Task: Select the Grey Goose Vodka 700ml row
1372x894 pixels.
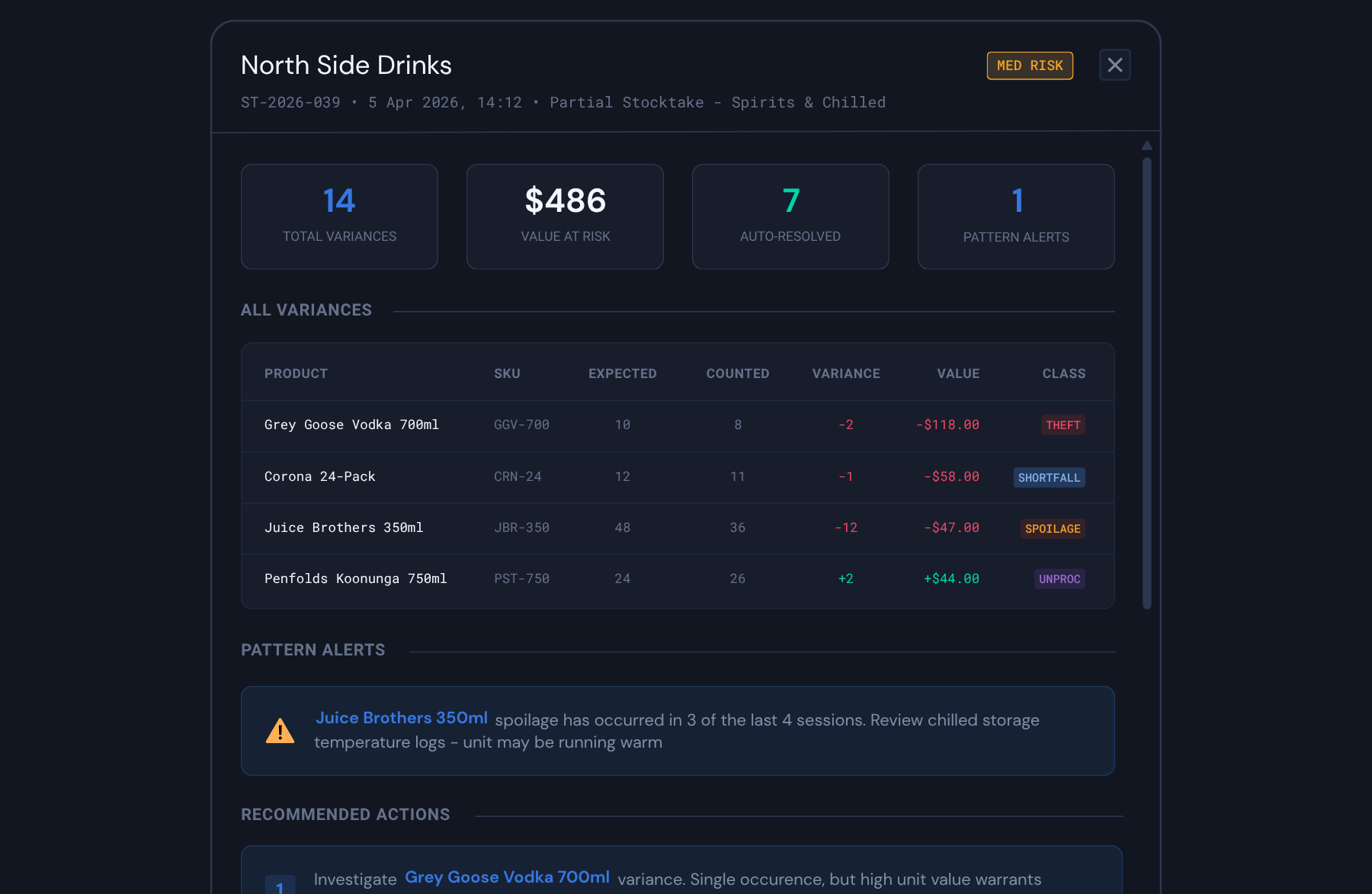Action: (678, 425)
